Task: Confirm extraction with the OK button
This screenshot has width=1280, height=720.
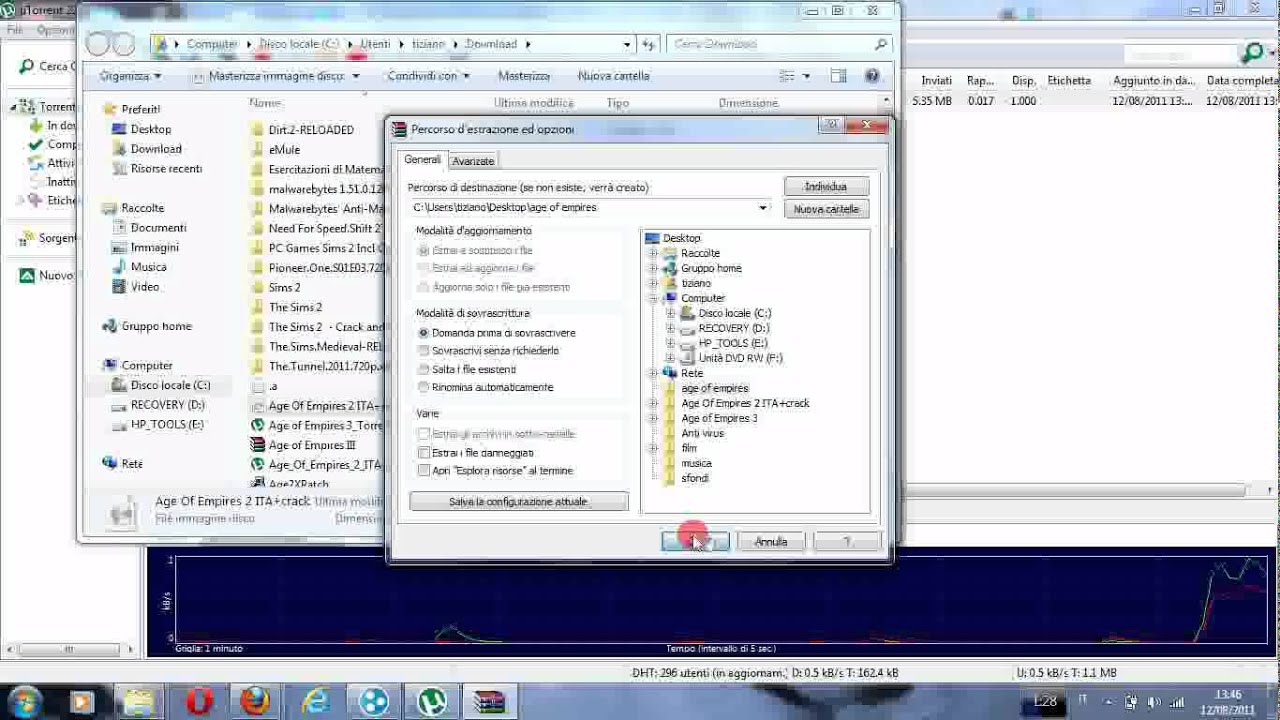Action: pos(694,542)
